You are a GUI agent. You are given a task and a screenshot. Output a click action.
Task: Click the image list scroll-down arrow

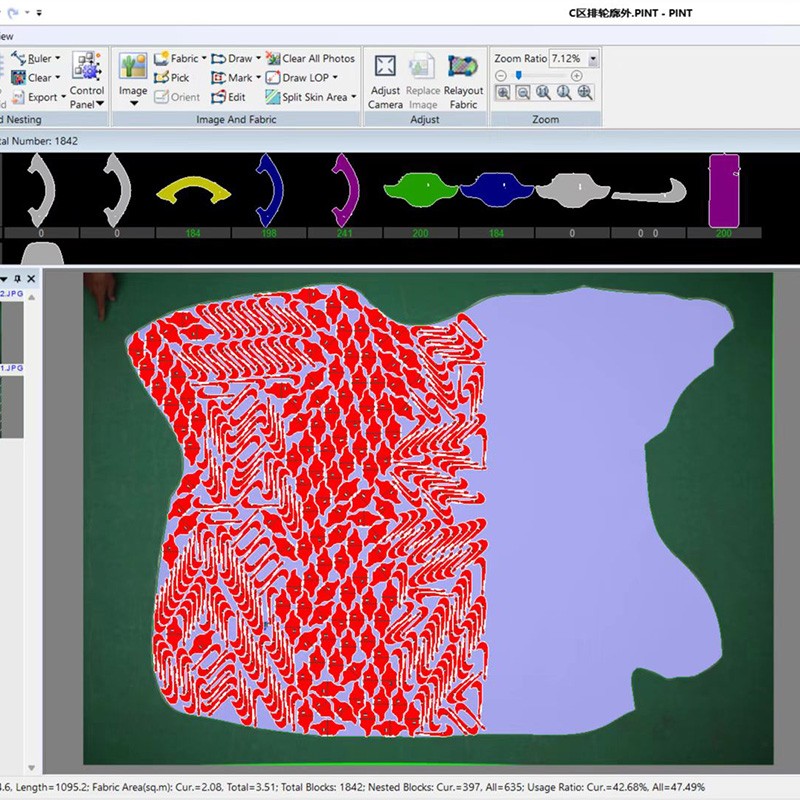[x=32, y=768]
